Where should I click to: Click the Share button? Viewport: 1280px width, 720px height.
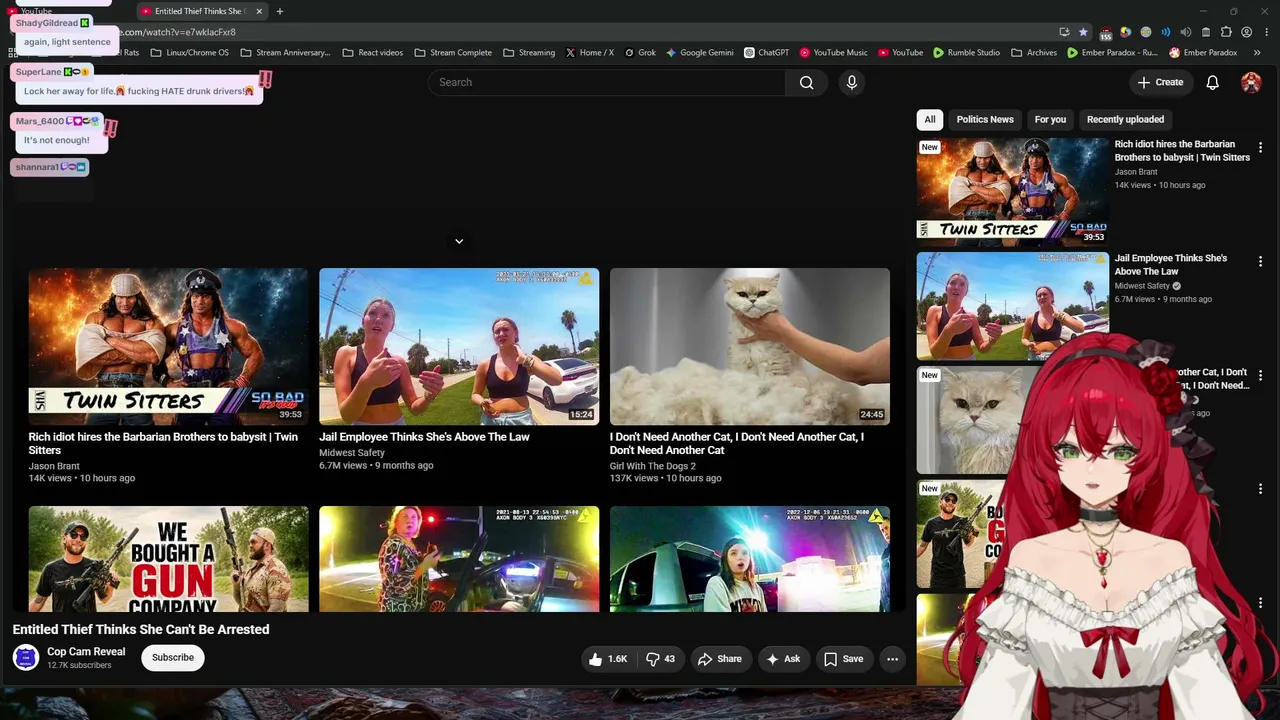point(720,659)
